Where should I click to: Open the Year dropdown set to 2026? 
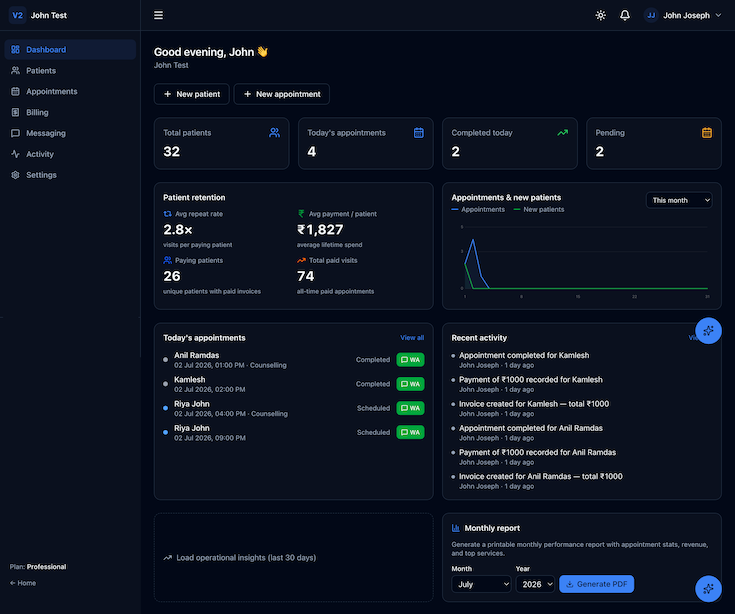point(535,584)
